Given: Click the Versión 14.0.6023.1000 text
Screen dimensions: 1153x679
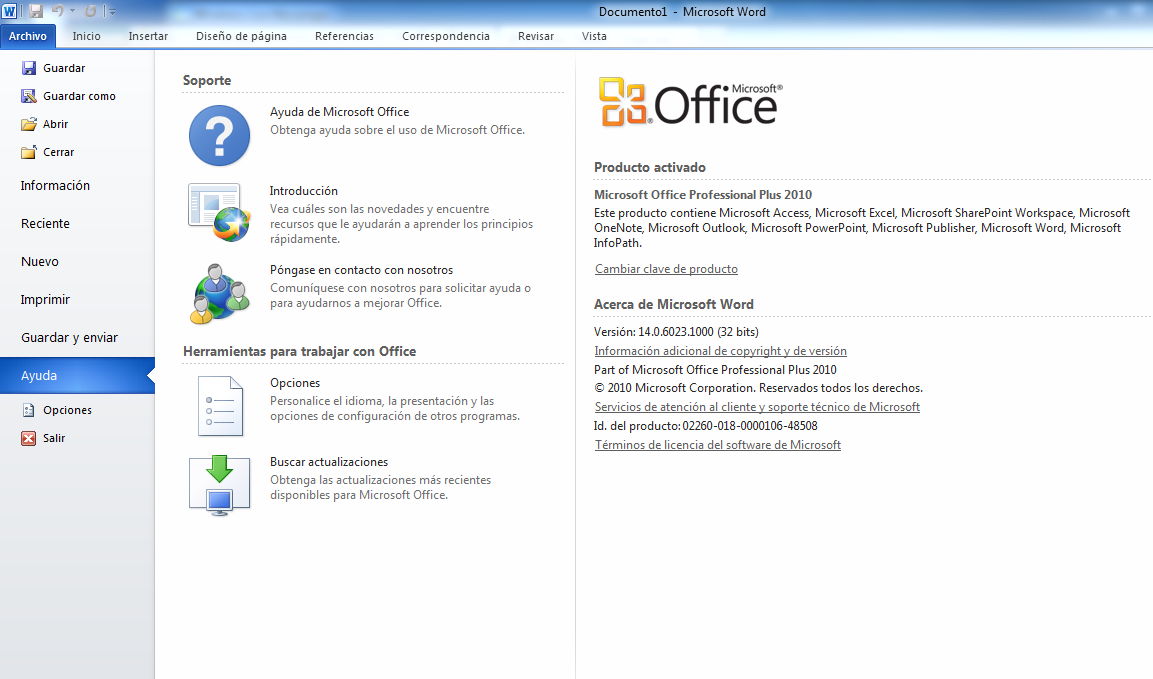Looking at the screenshot, I should [x=677, y=332].
